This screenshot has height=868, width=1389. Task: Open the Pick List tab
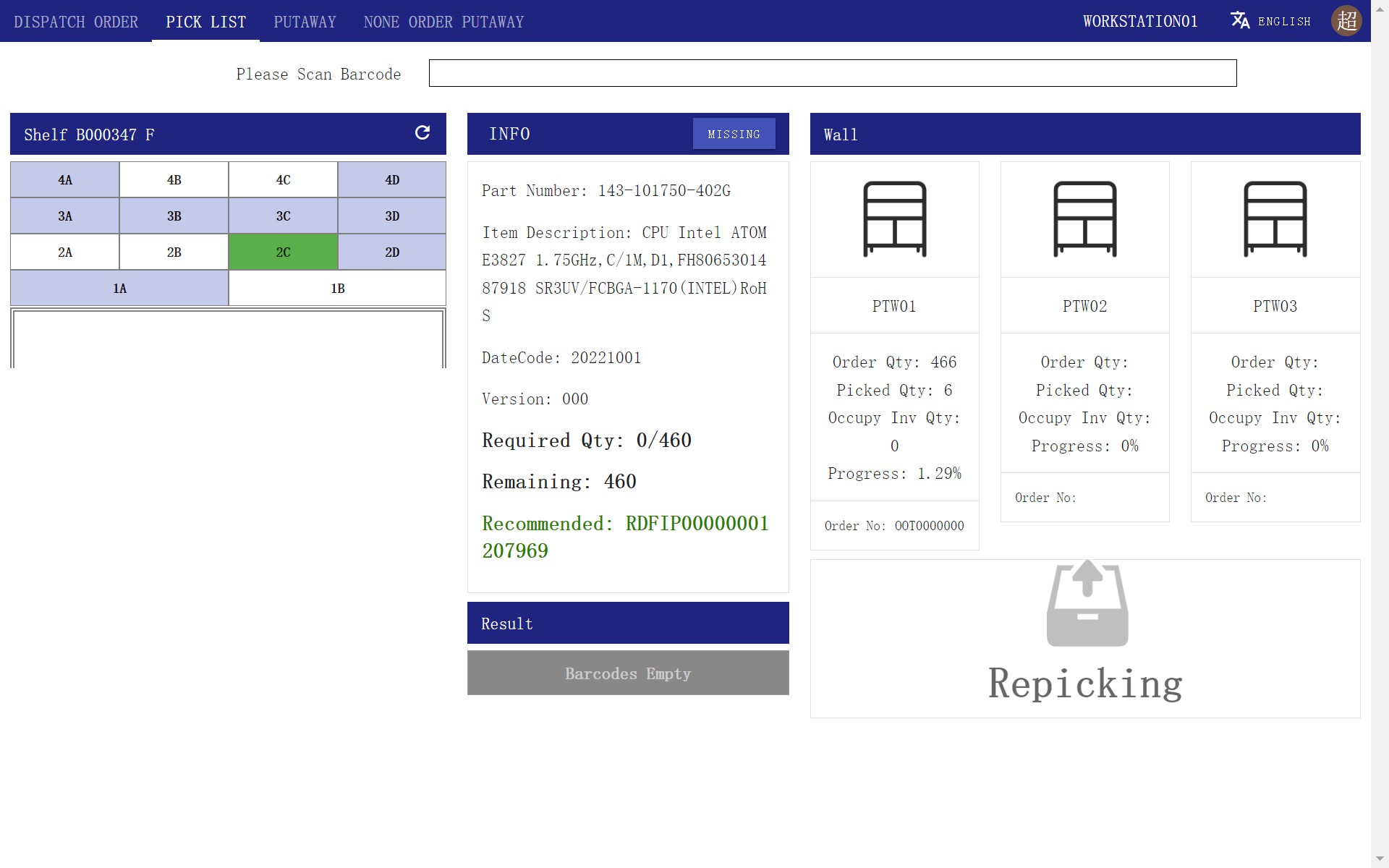coord(205,22)
